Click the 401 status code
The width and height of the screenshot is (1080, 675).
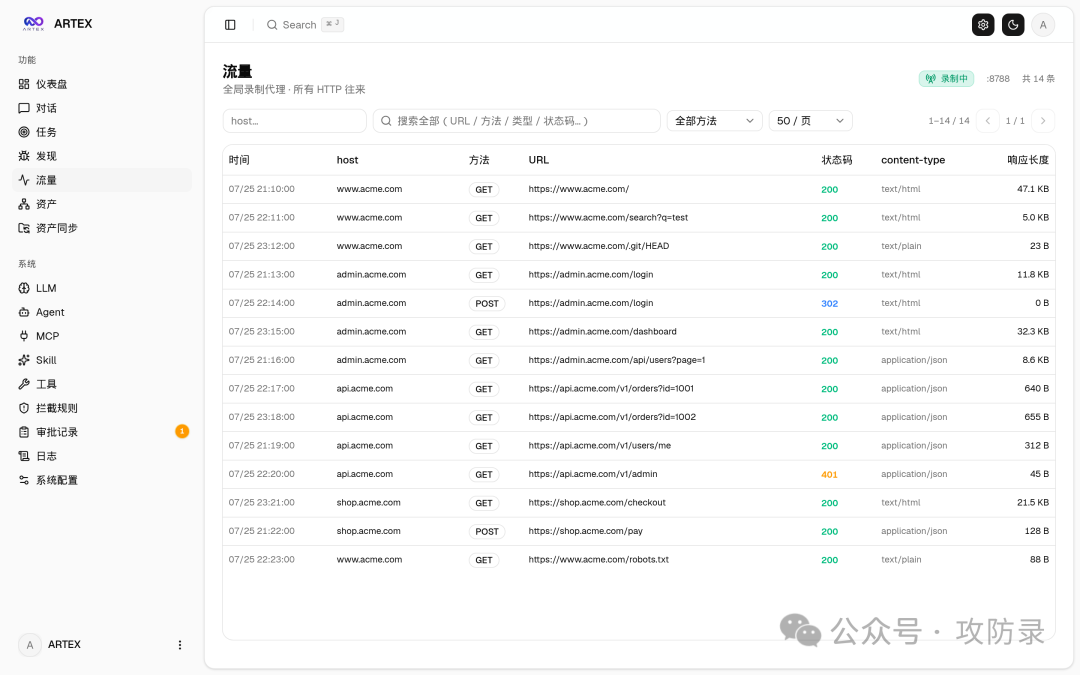point(829,475)
